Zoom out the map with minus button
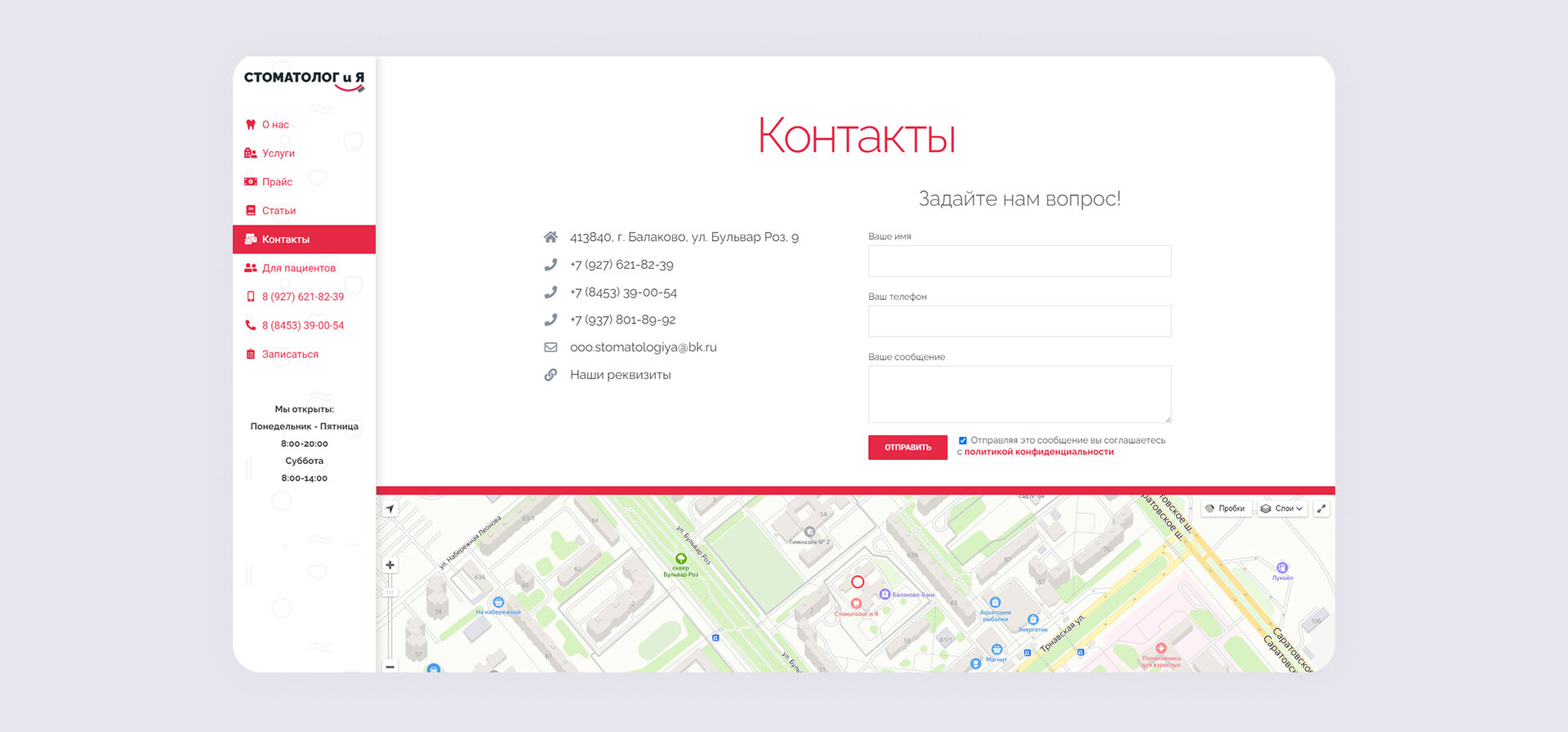Screen dimensions: 1568x732 (390, 667)
